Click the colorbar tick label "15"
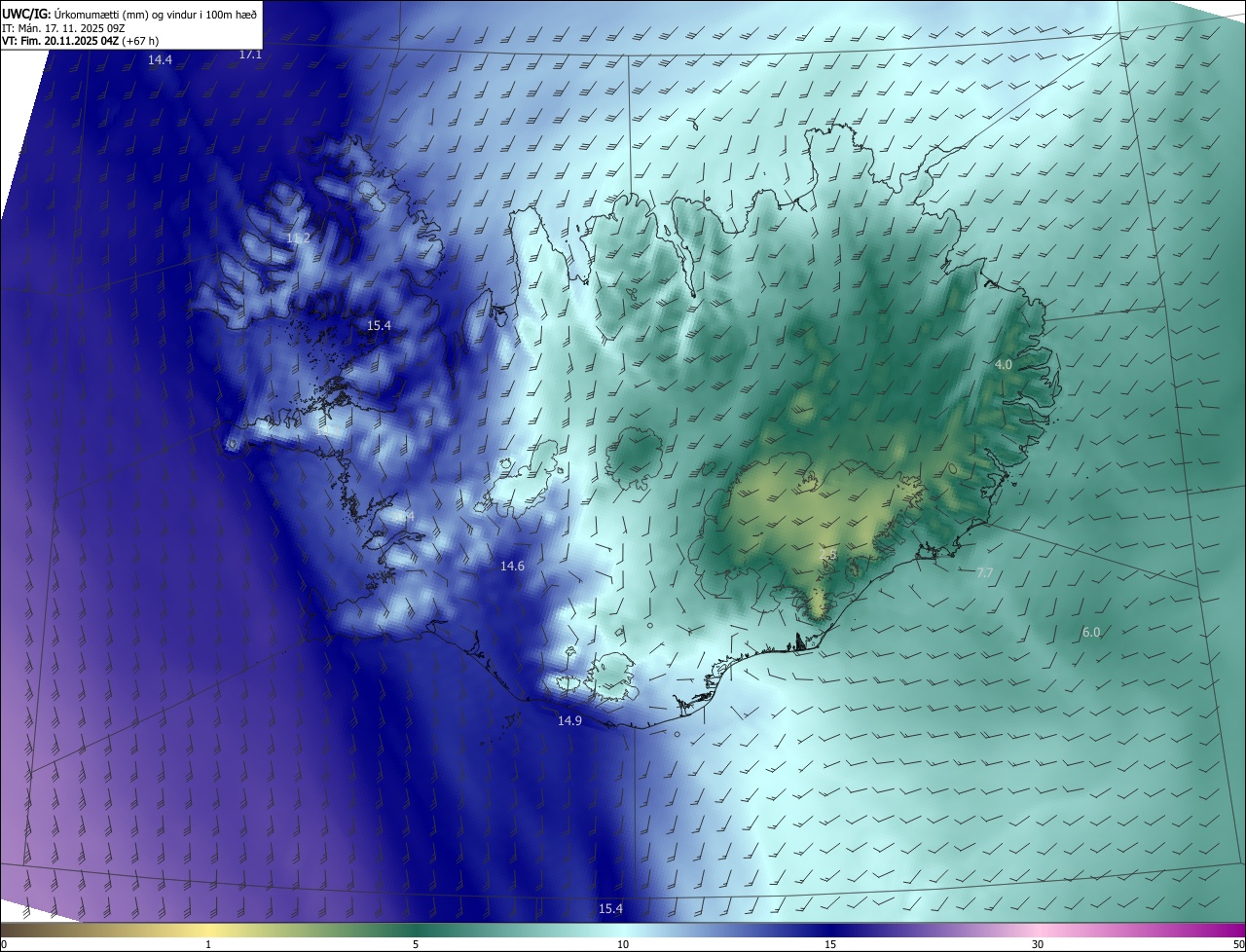The height and width of the screenshot is (952, 1246). pos(830,945)
